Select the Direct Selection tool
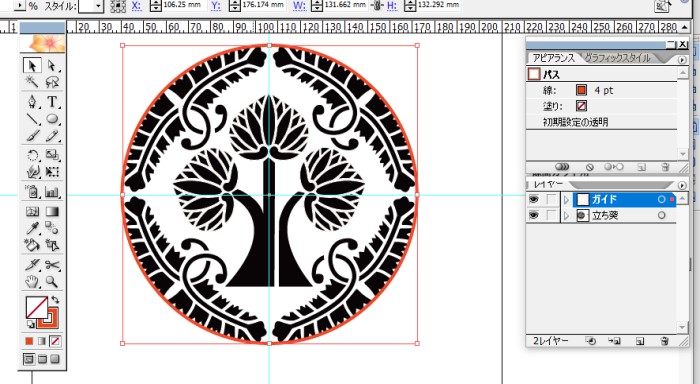The width and height of the screenshot is (700, 384). click(52, 66)
